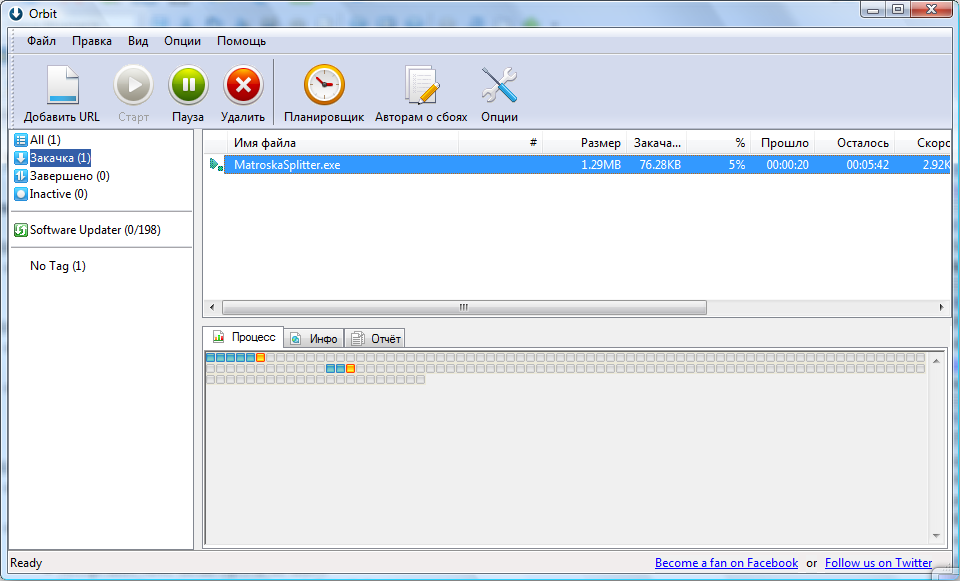Open Авторам о сбоях bug report

[x=421, y=85]
